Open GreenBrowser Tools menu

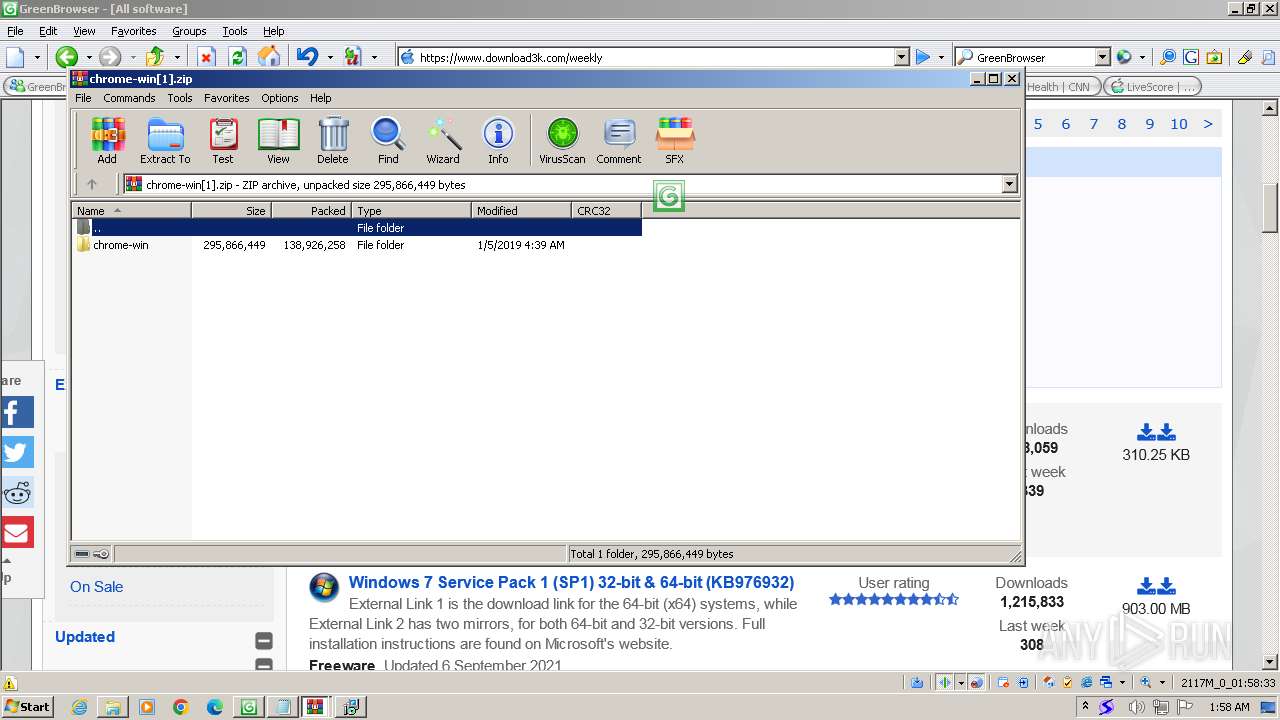(x=235, y=31)
